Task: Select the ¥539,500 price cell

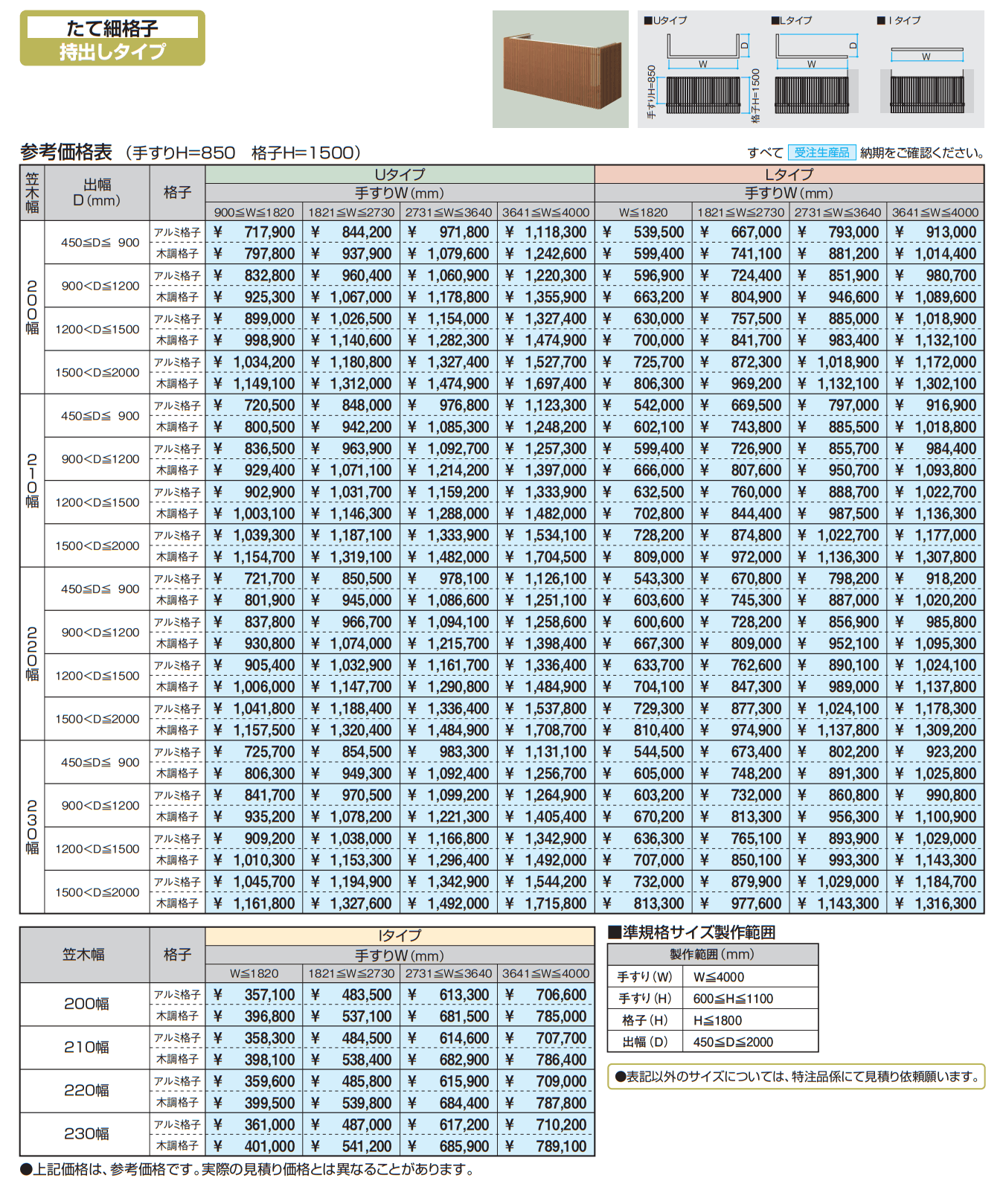Action: (x=644, y=232)
